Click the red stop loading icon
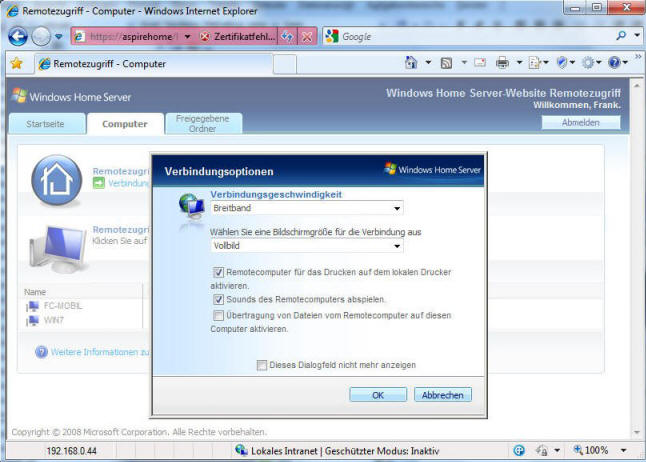This screenshot has height=462, width=646. click(x=307, y=37)
